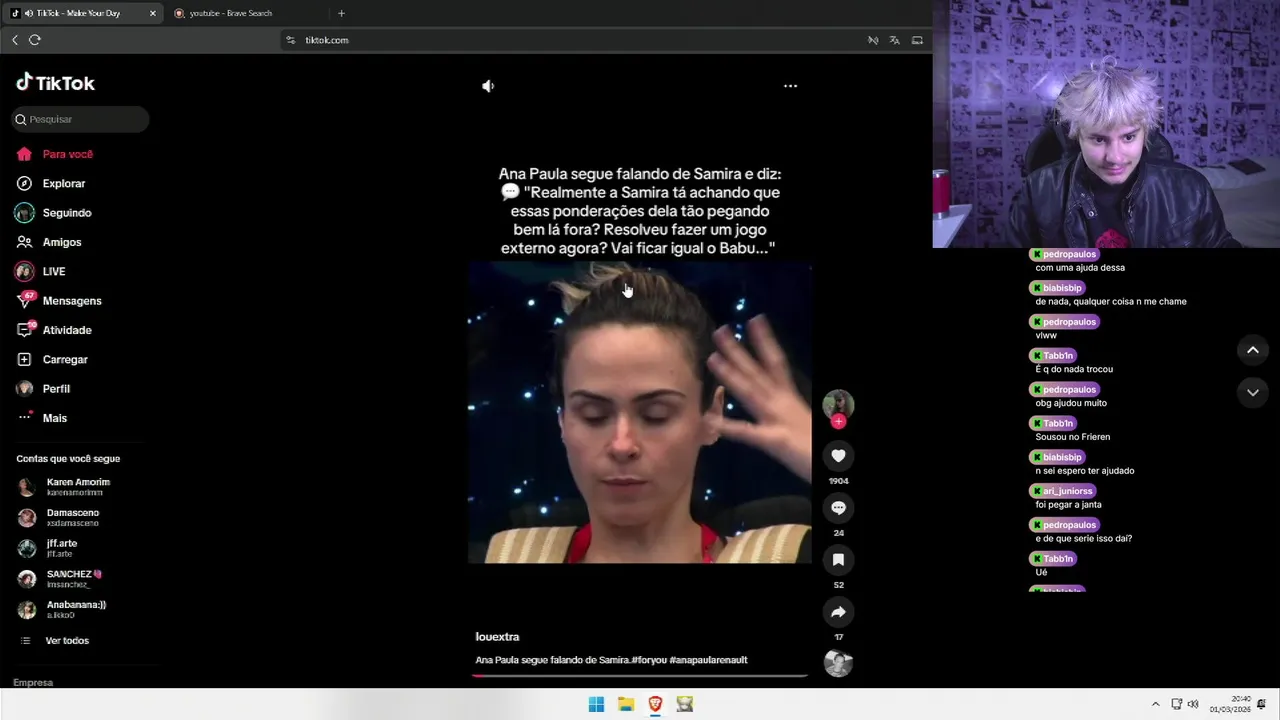Go to next video with down chevron

point(1253,393)
